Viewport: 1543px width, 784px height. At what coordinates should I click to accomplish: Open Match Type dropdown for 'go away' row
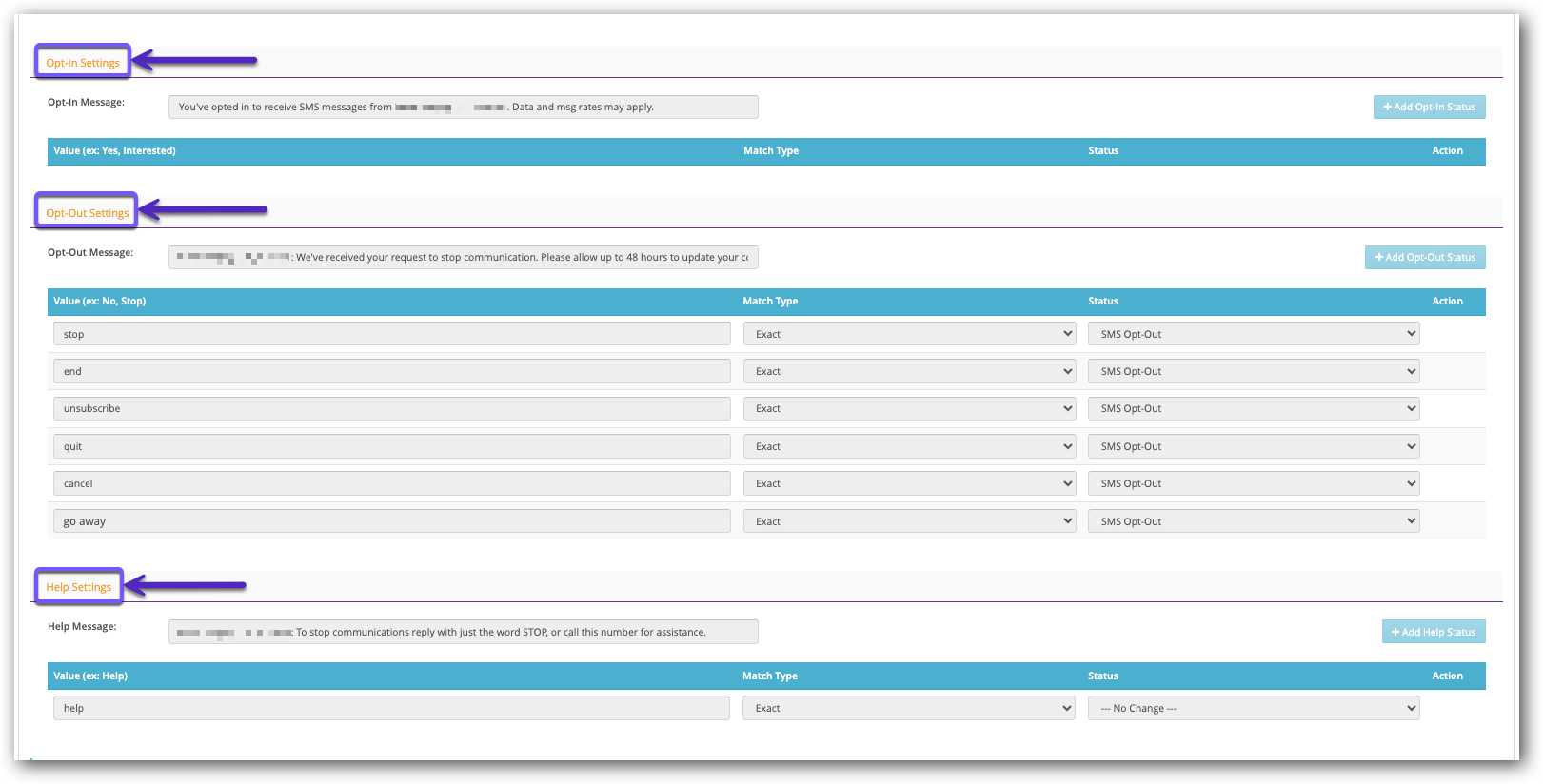tap(909, 521)
